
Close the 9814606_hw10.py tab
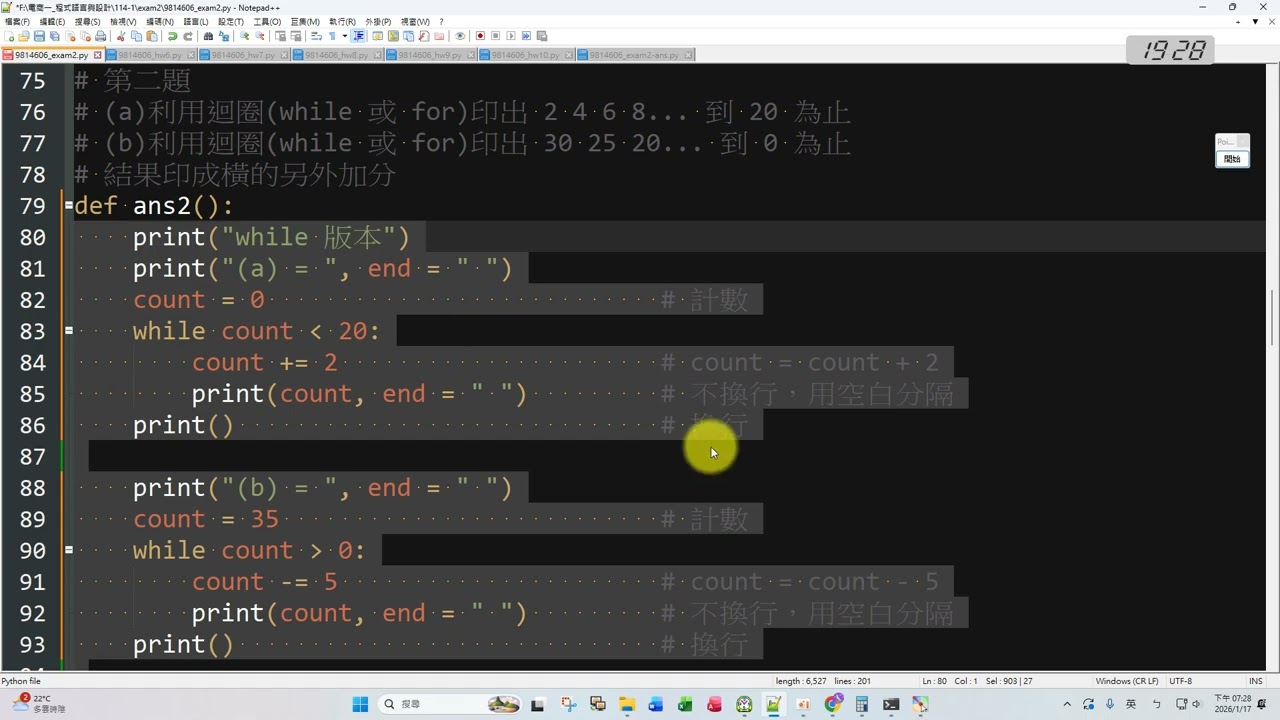568,55
